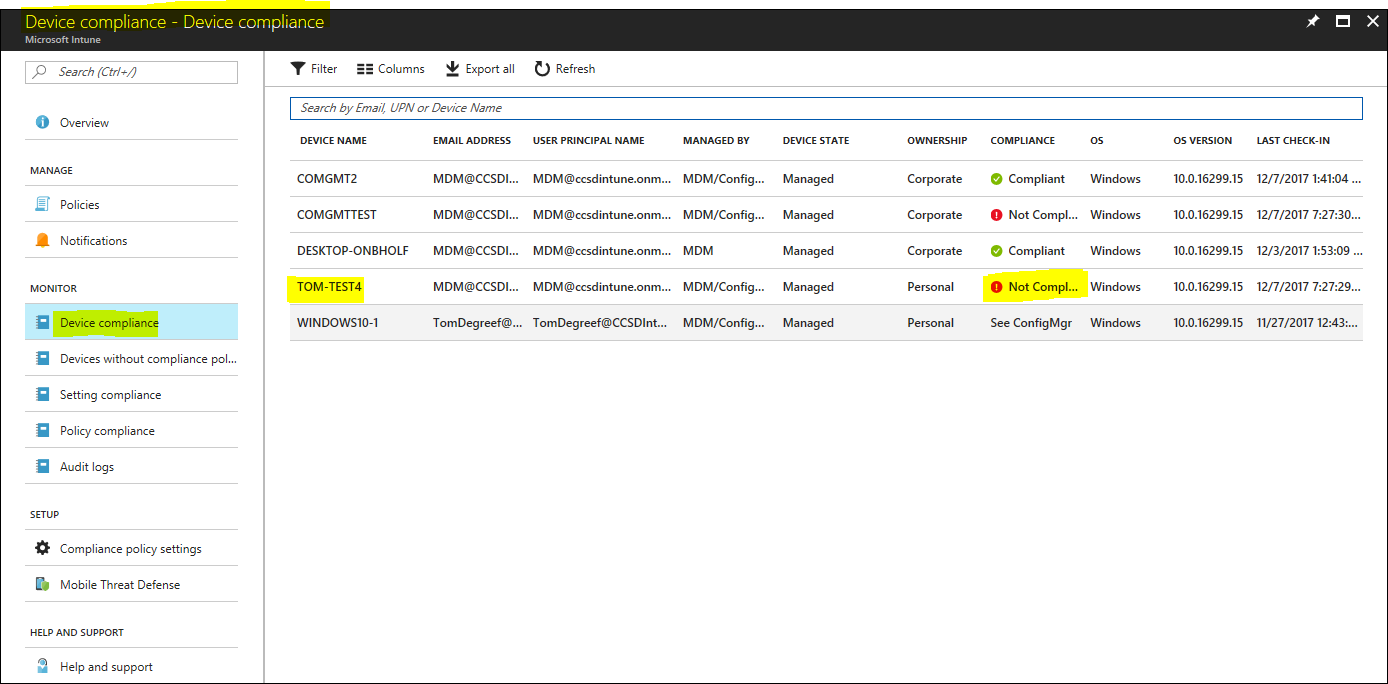Screen dimensions: 1388x684
Task: Click the Device compliance notebook icon
Action: 42,322
